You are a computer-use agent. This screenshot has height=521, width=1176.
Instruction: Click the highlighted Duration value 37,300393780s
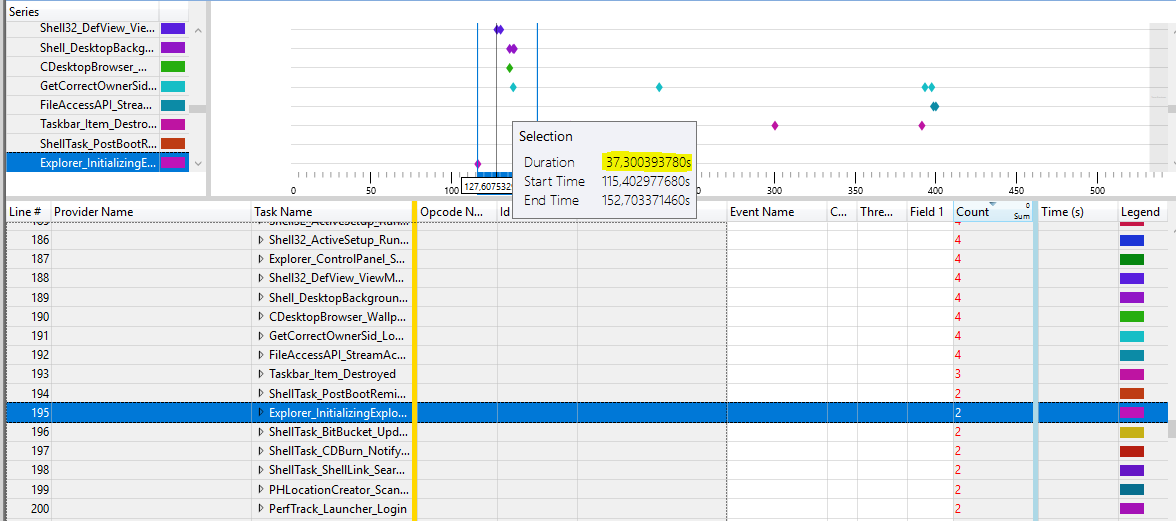648,162
